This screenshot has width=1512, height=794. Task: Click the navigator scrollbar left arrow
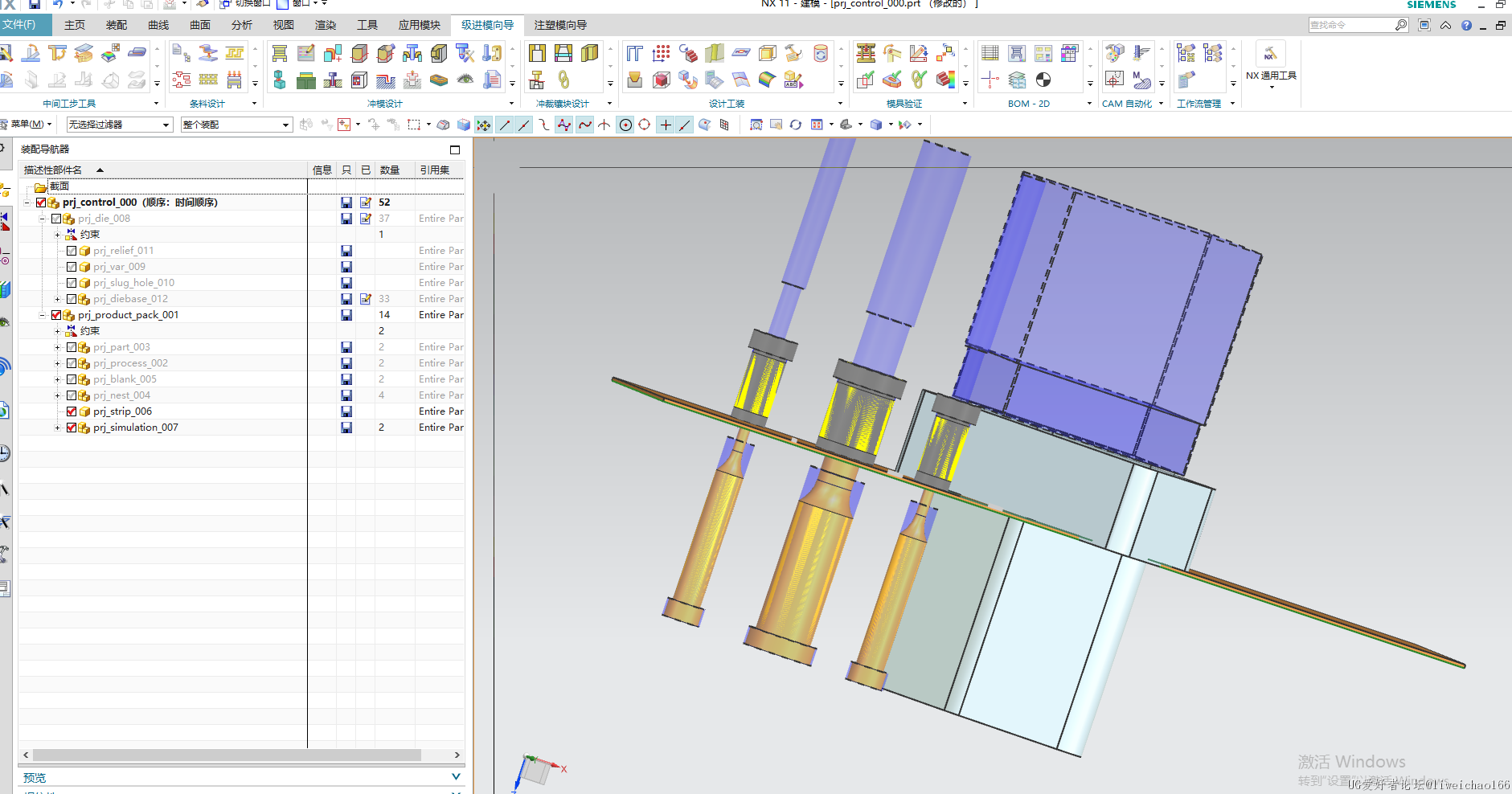click(26, 755)
